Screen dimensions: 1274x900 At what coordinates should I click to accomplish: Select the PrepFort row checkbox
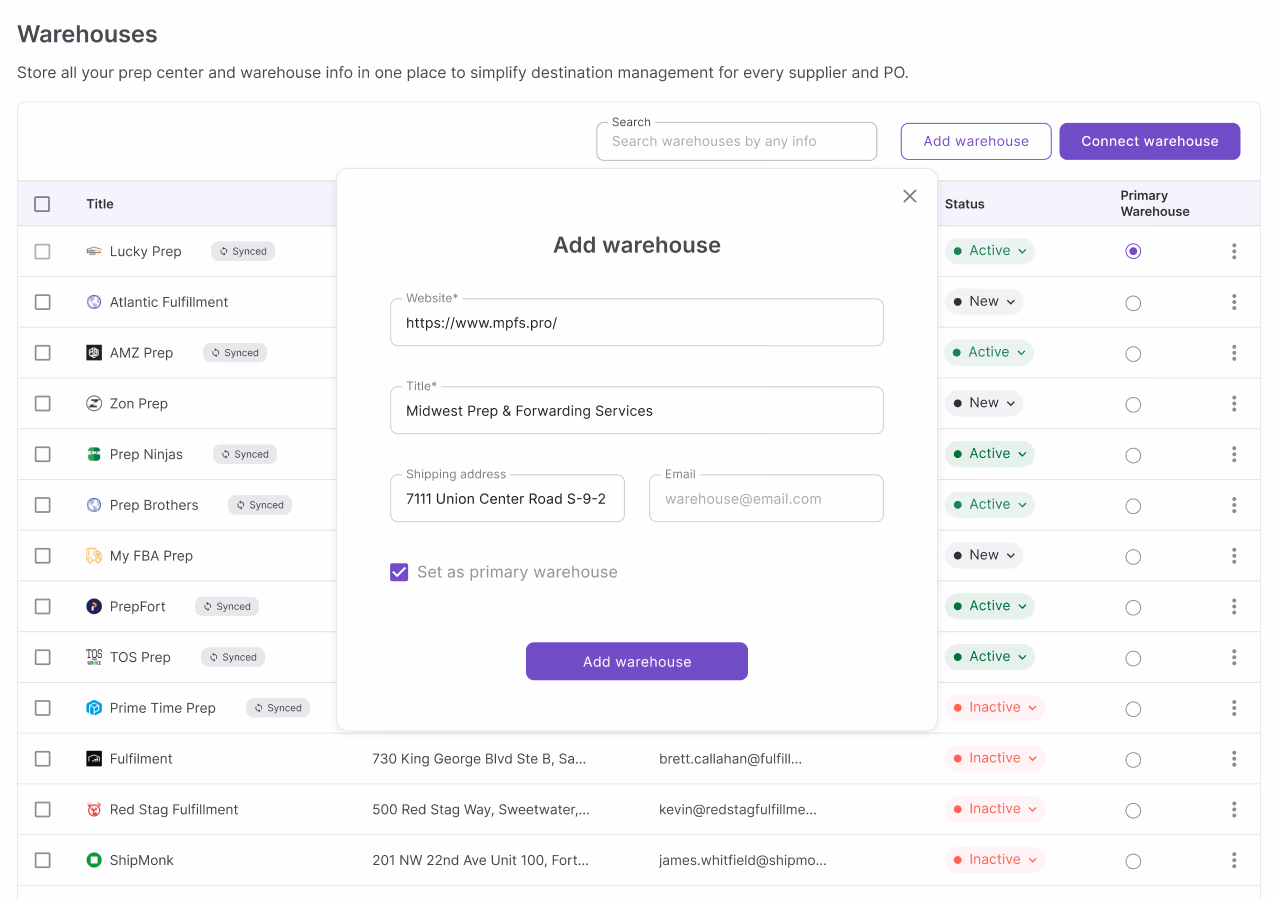tap(42, 606)
